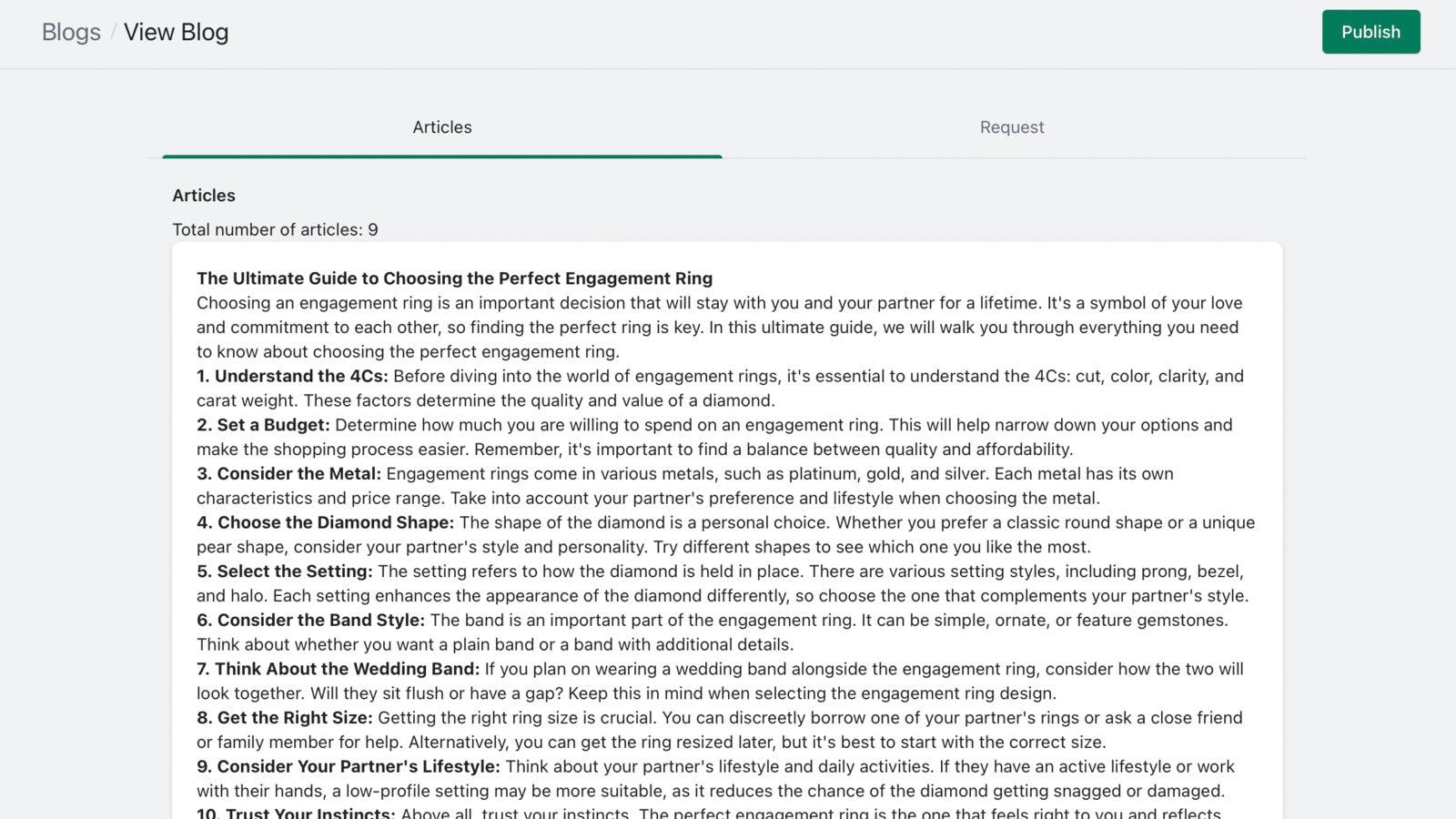Click the View Blog breadcrumb label
Image resolution: width=1456 pixels, height=819 pixels.
coord(177,32)
